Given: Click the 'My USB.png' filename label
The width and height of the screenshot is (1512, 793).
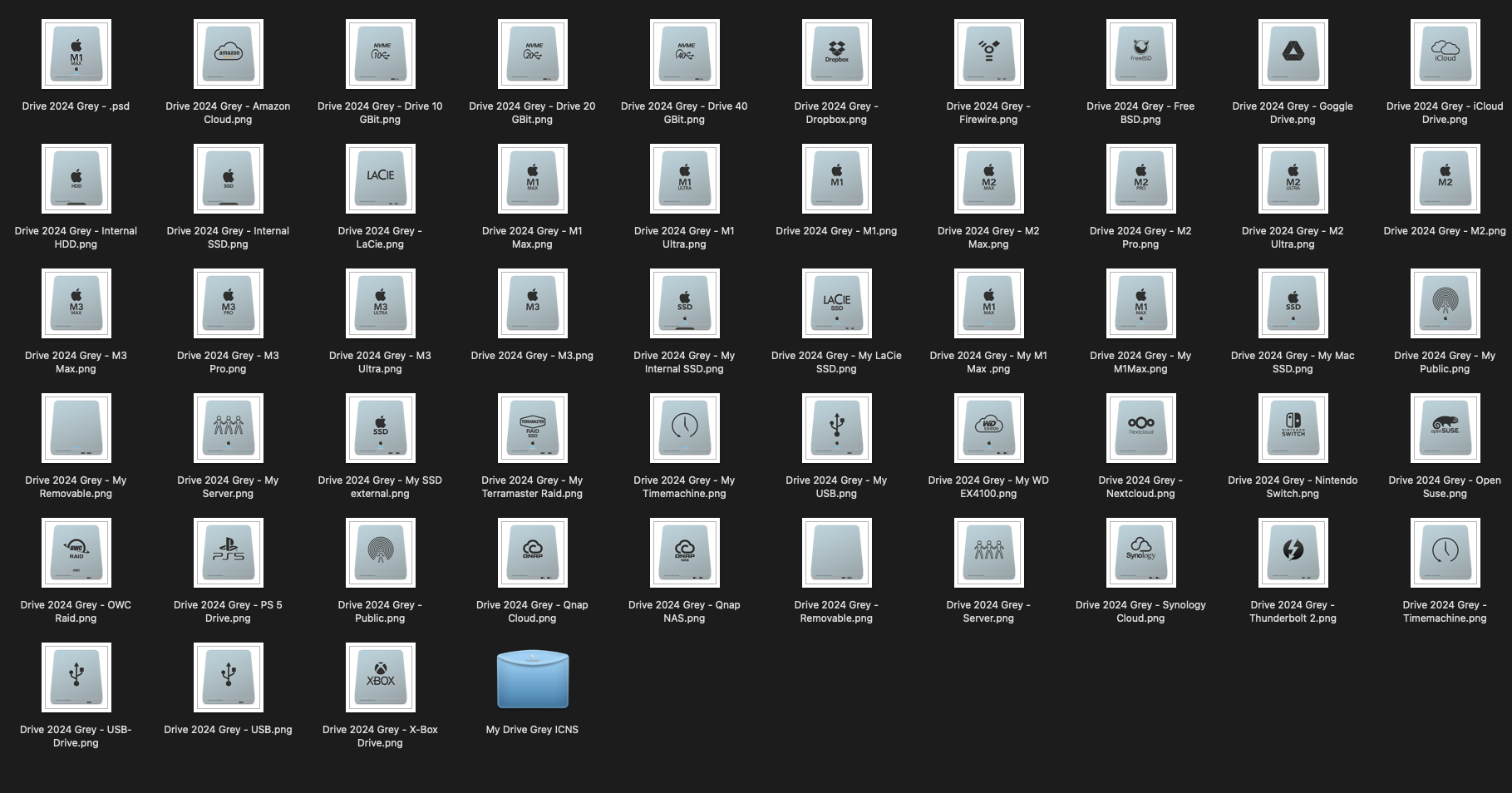Looking at the screenshot, I should [836, 487].
